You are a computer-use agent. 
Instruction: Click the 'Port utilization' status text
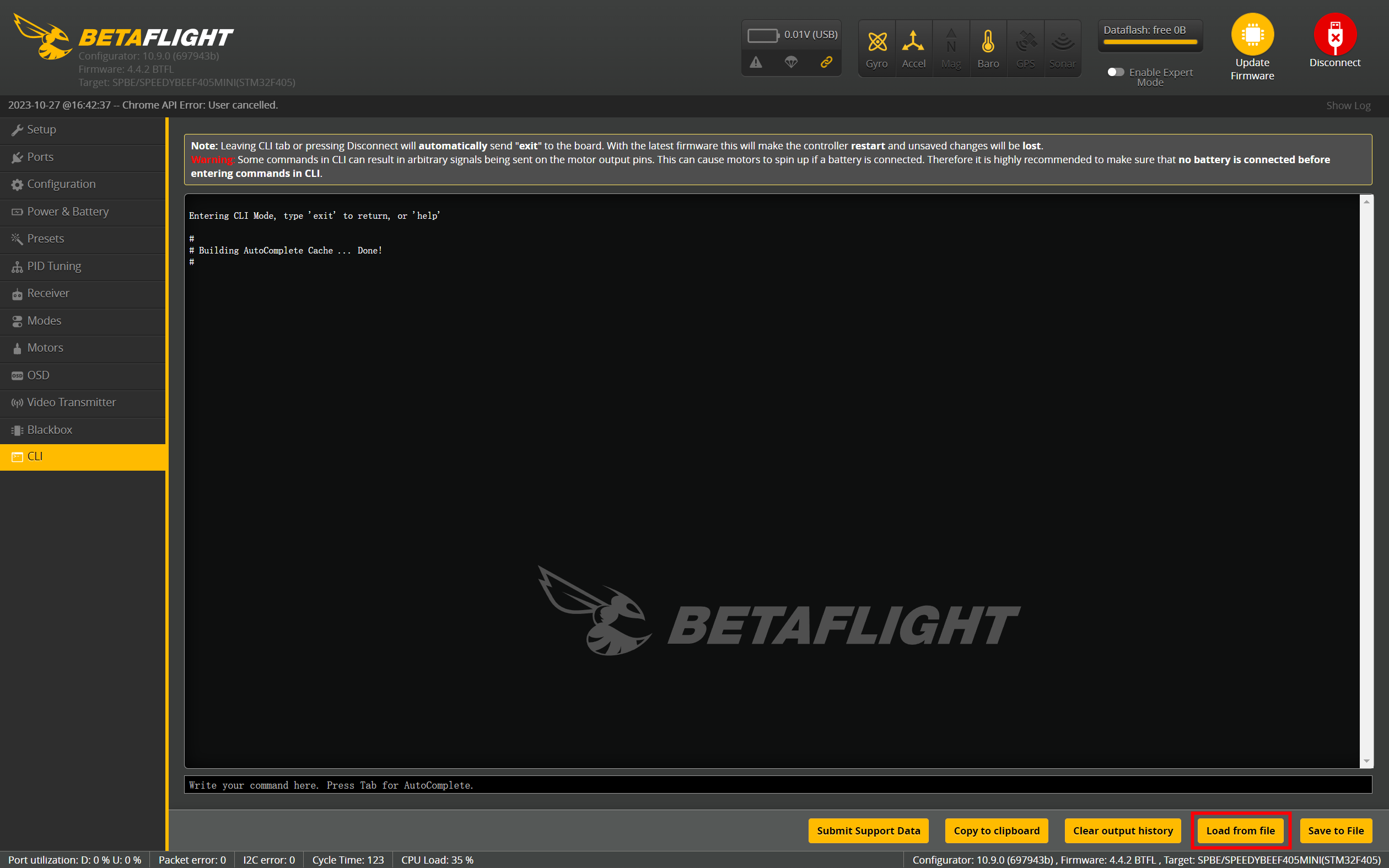(74, 860)
